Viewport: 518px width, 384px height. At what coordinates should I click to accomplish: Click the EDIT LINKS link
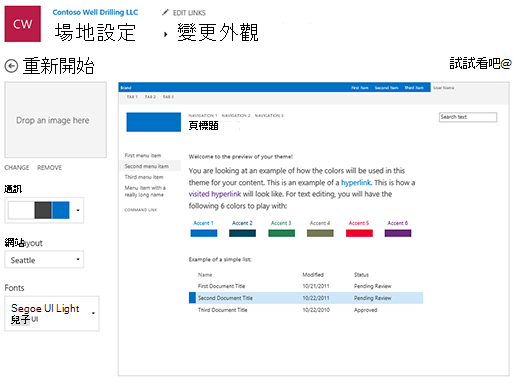[x=189, y=13]
